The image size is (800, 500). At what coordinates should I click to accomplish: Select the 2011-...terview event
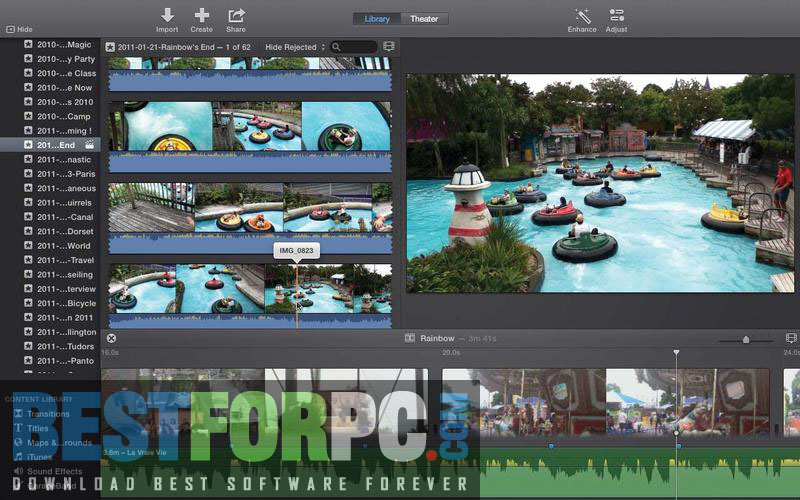(x=66, y=289)
